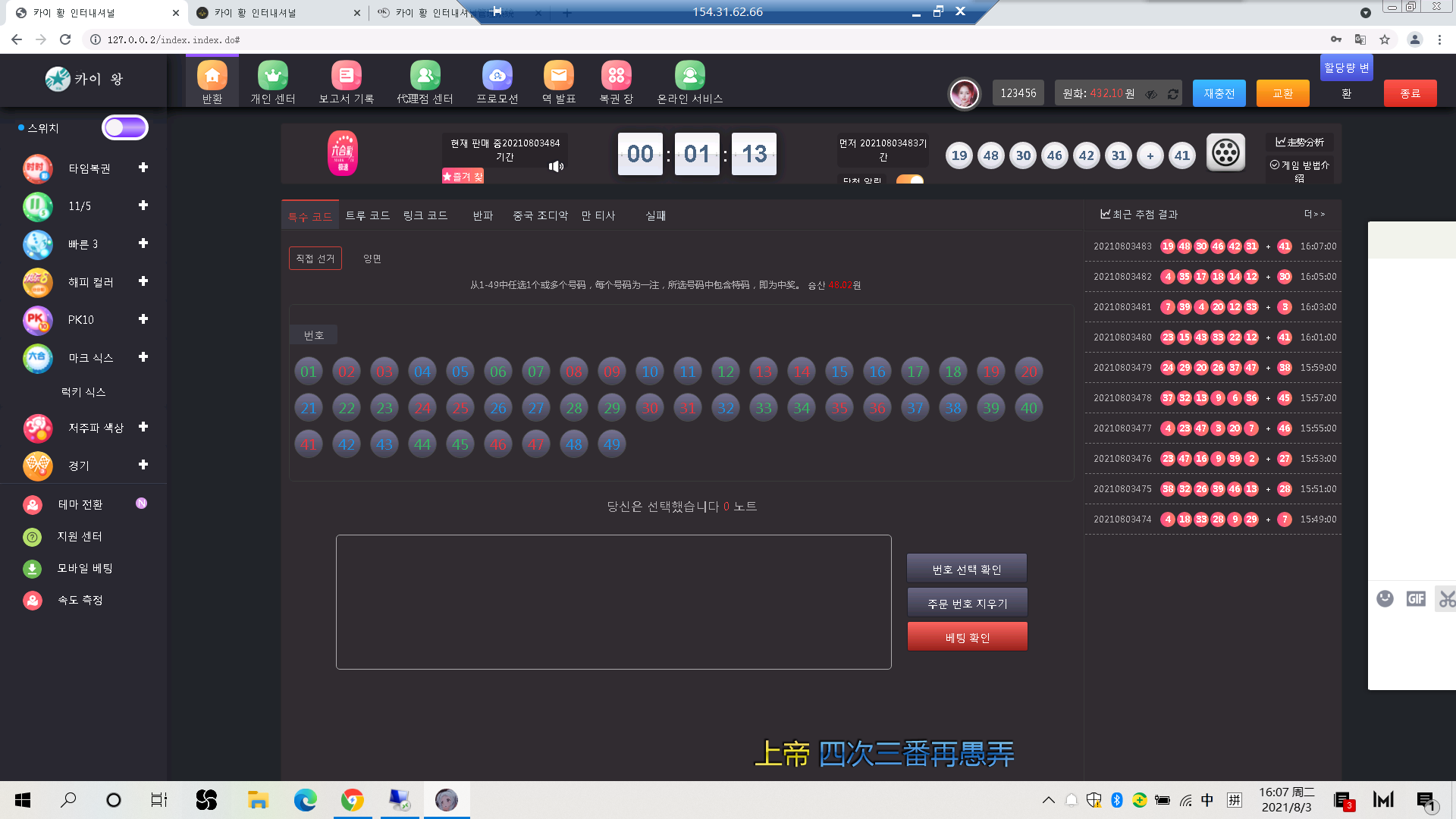Image resolution: width=1456 pixels, height=819 pixels.
Task: Expand 해피 컬러 with plus sign
Action: click(143, 281)
